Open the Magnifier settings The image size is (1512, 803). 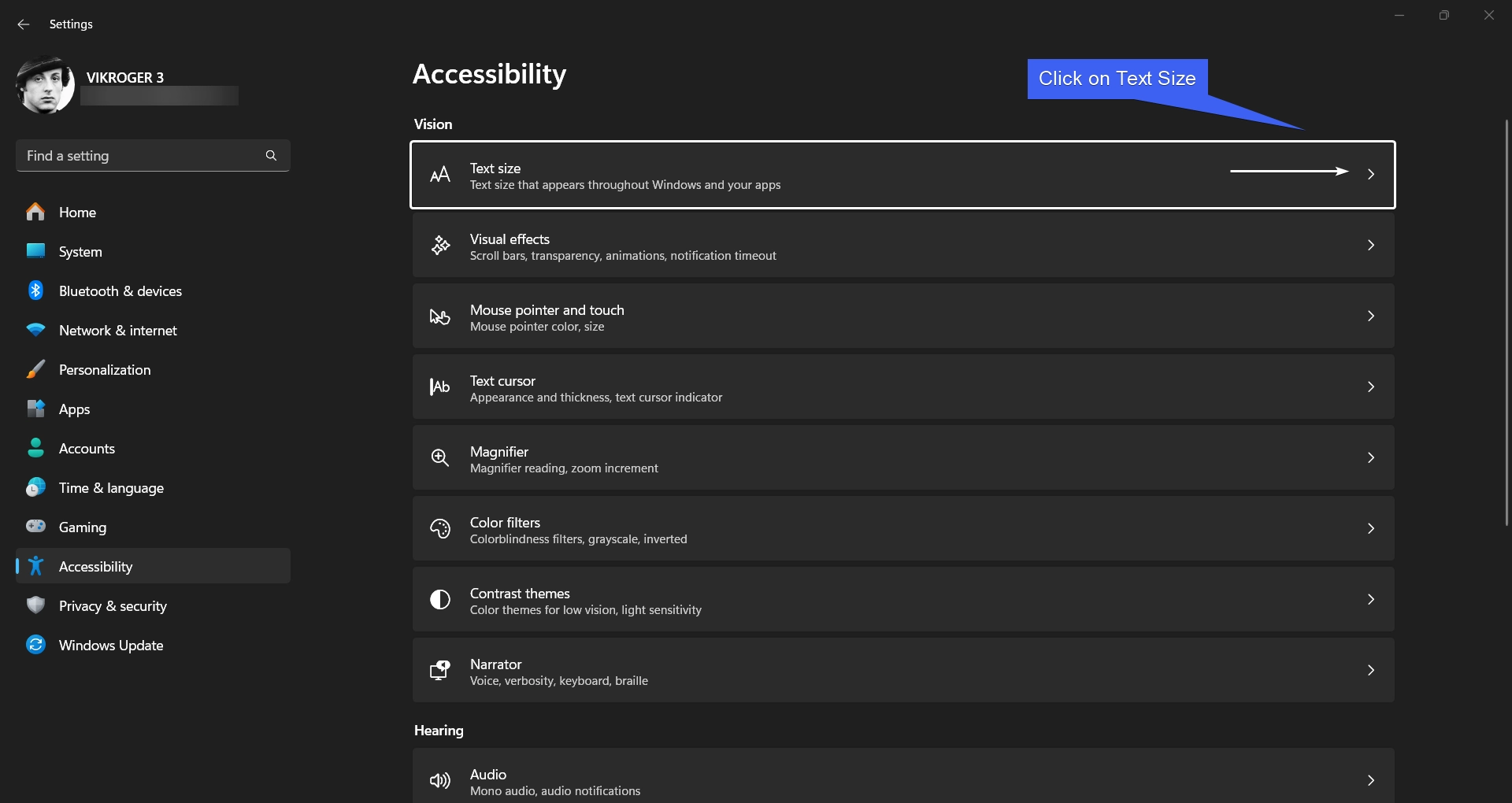point(903,457)
